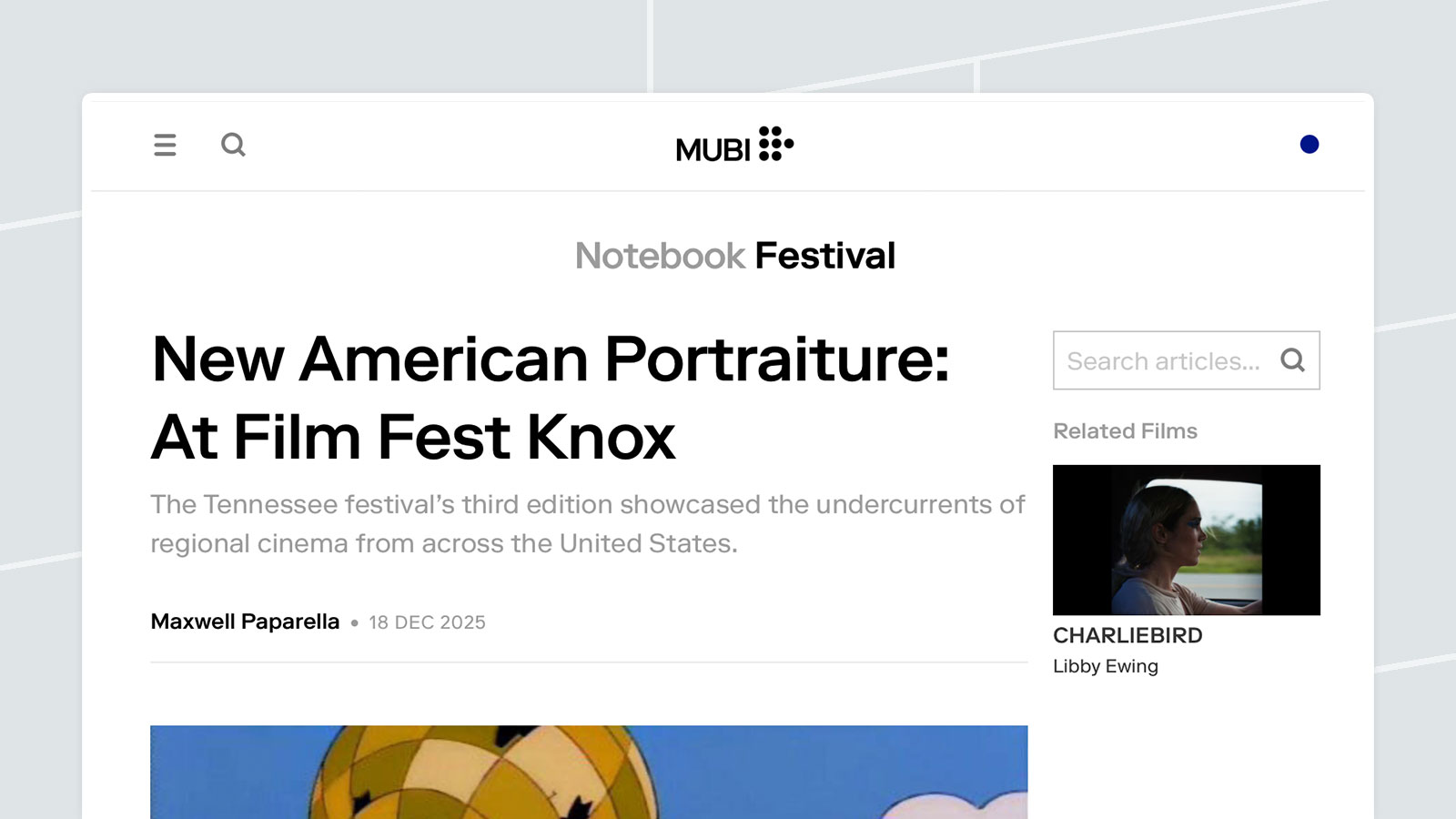Click the Tennessee festival subtitle text
This screenshot has height=819, width=1456.
(587, 524)
